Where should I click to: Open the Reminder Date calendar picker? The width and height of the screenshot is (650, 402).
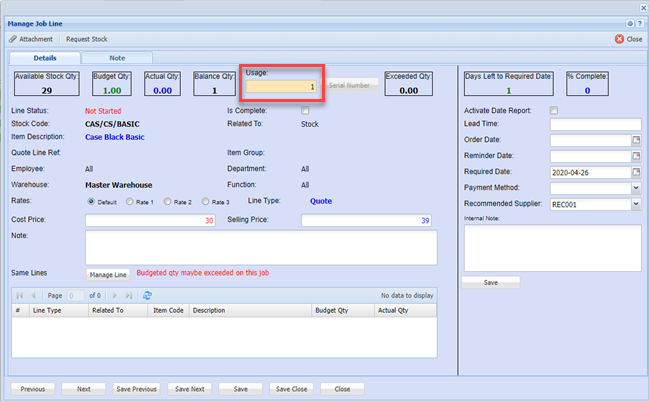point(635,156)
